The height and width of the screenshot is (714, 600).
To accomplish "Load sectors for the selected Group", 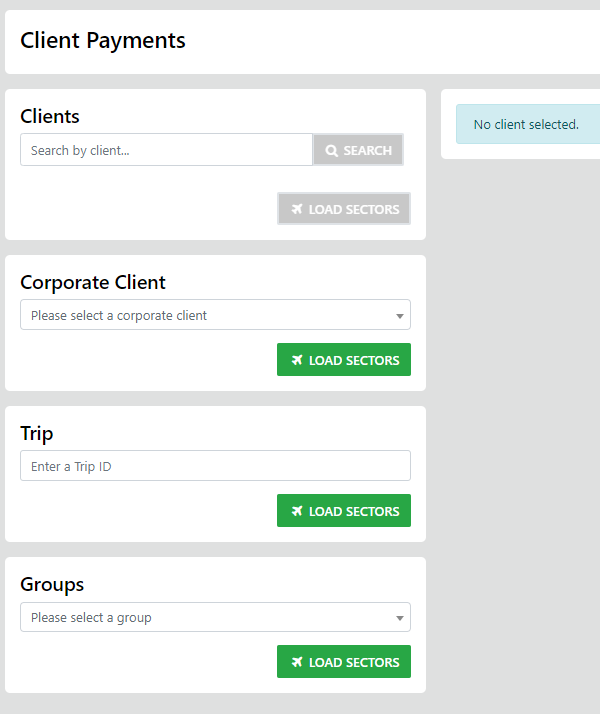I will (344, 662).
